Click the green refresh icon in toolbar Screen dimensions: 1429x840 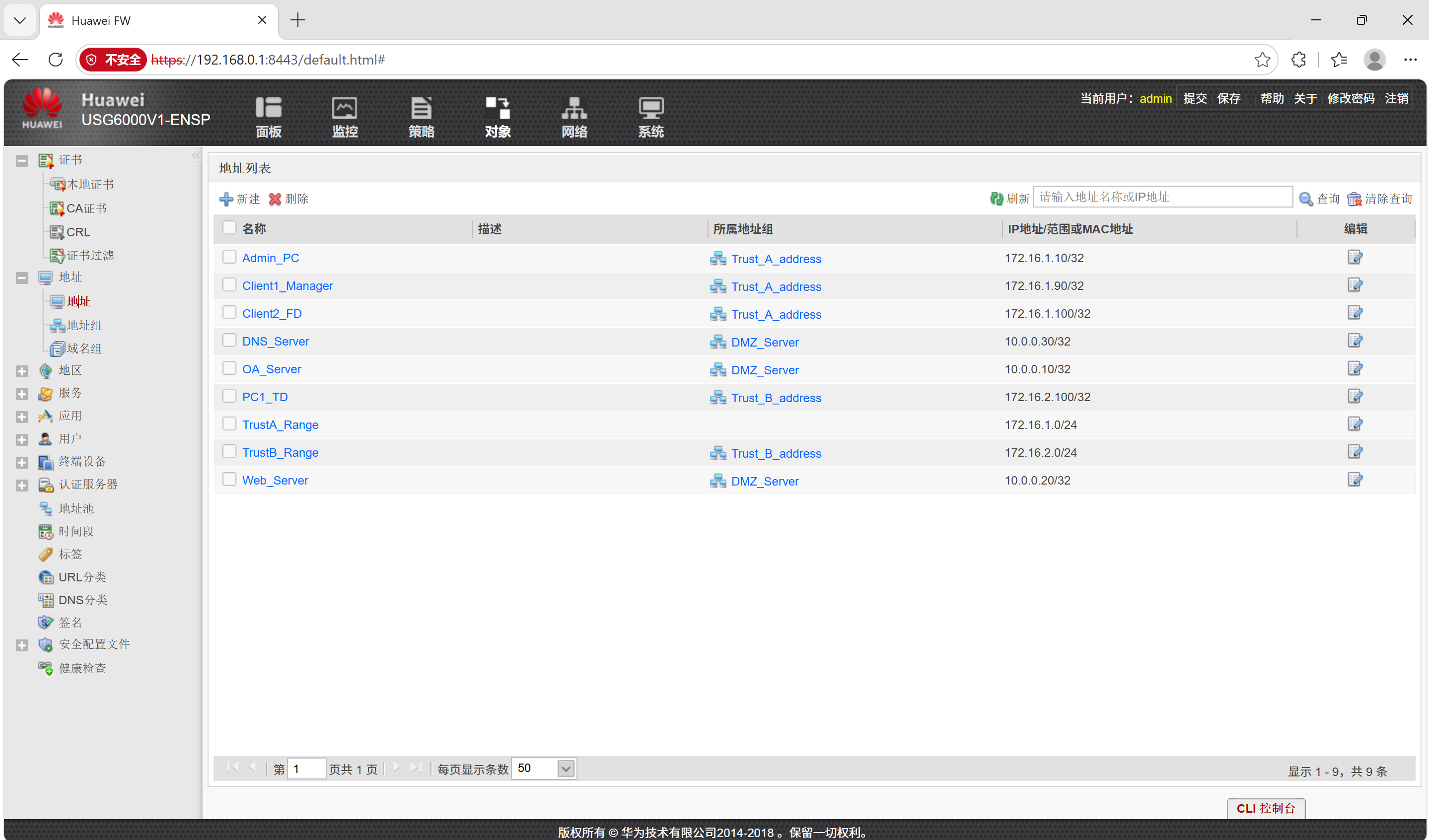point(997,199)
